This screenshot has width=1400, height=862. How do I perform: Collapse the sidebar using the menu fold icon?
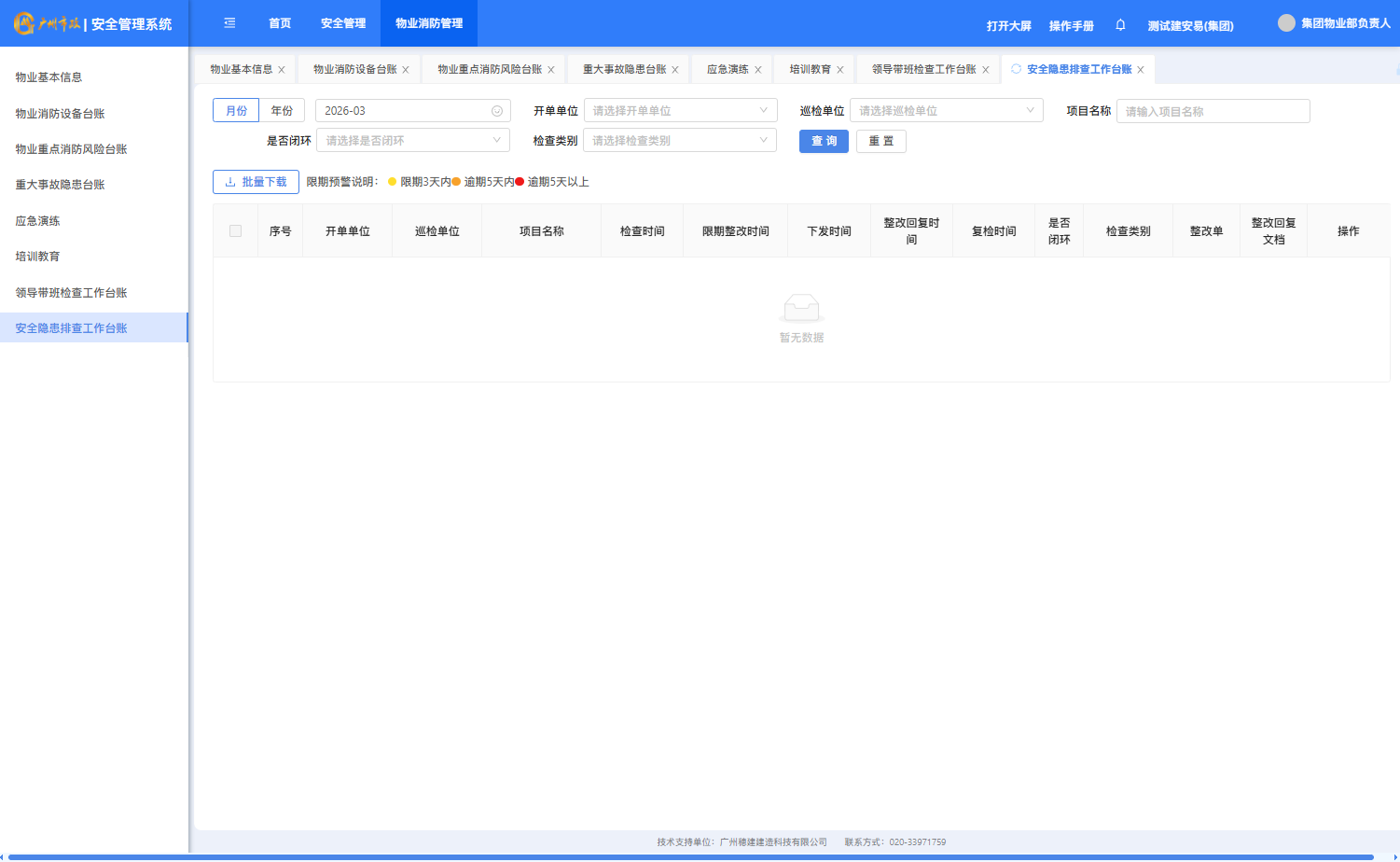click(x=229, y=23)
